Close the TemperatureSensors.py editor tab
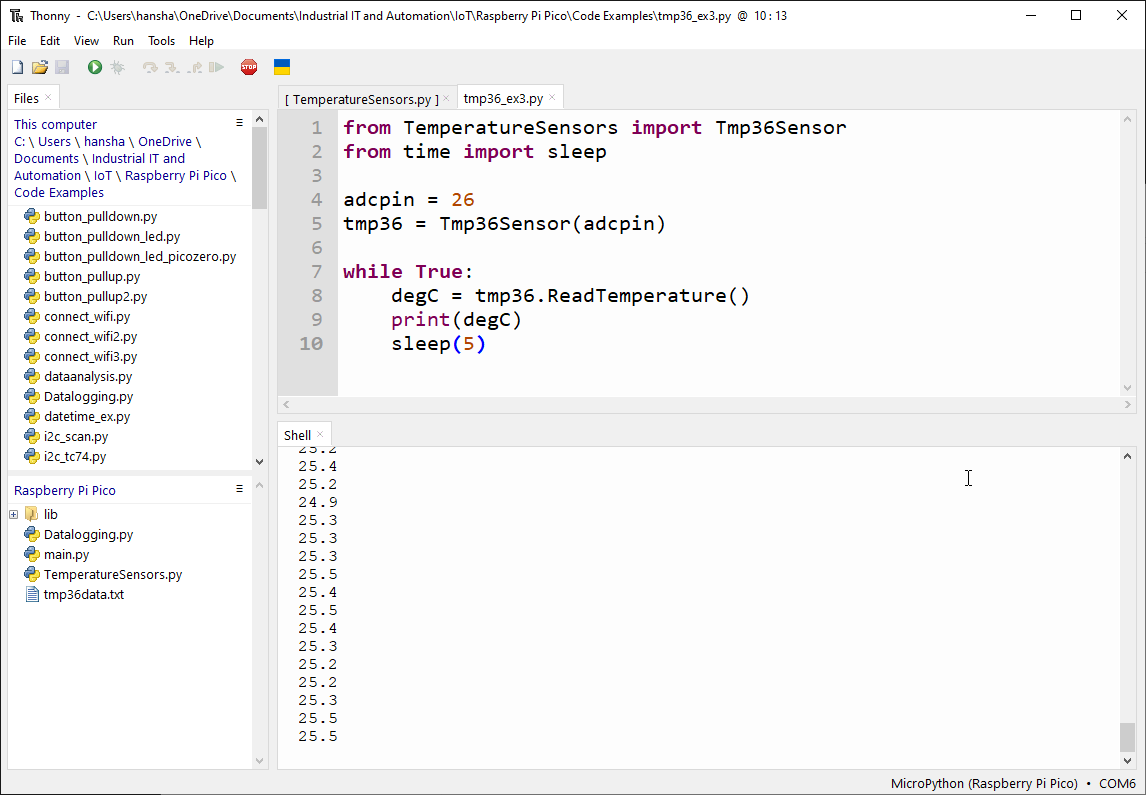1146x795 pixels. coord(447,98)
